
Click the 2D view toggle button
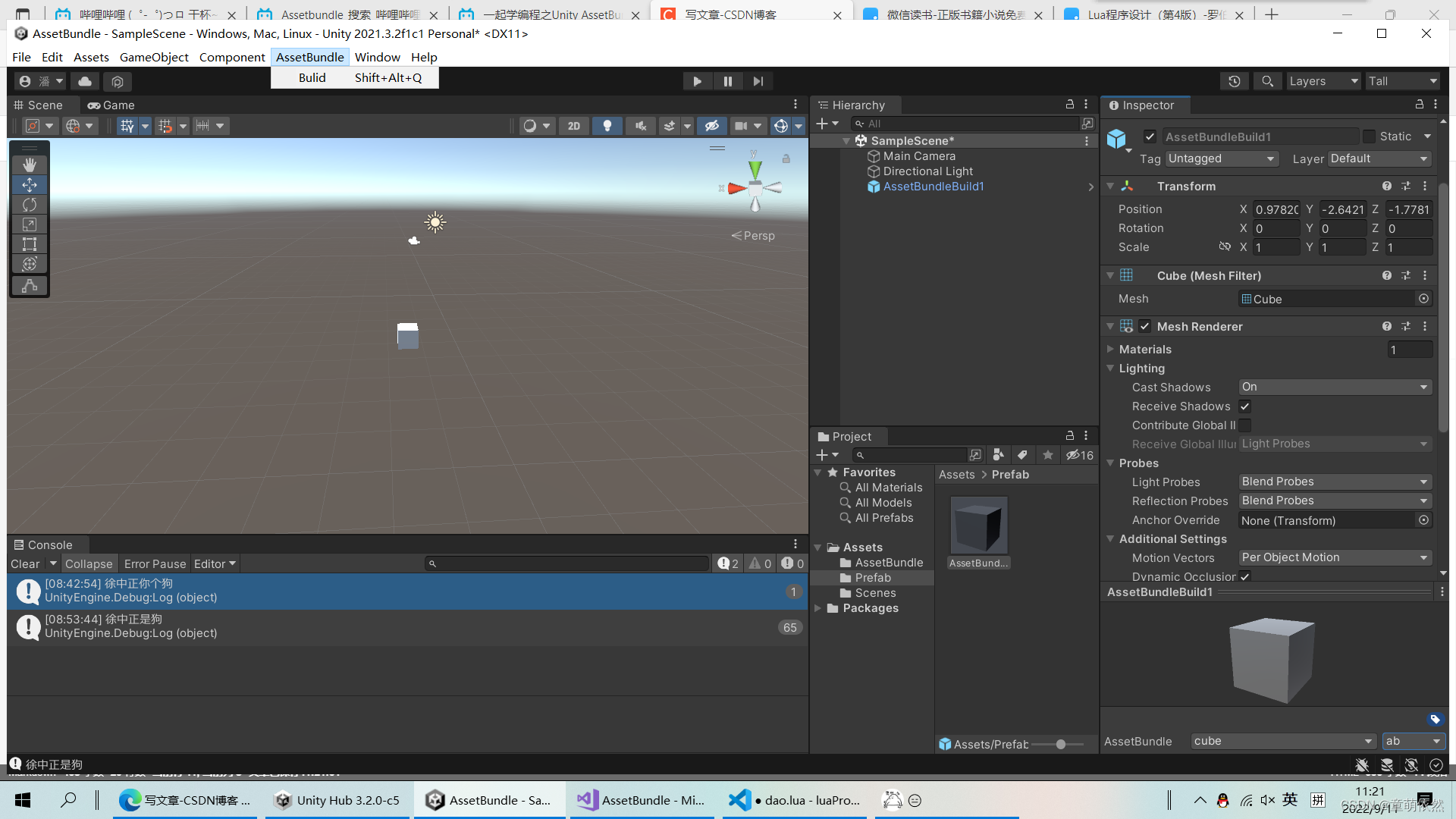(573, 125)
